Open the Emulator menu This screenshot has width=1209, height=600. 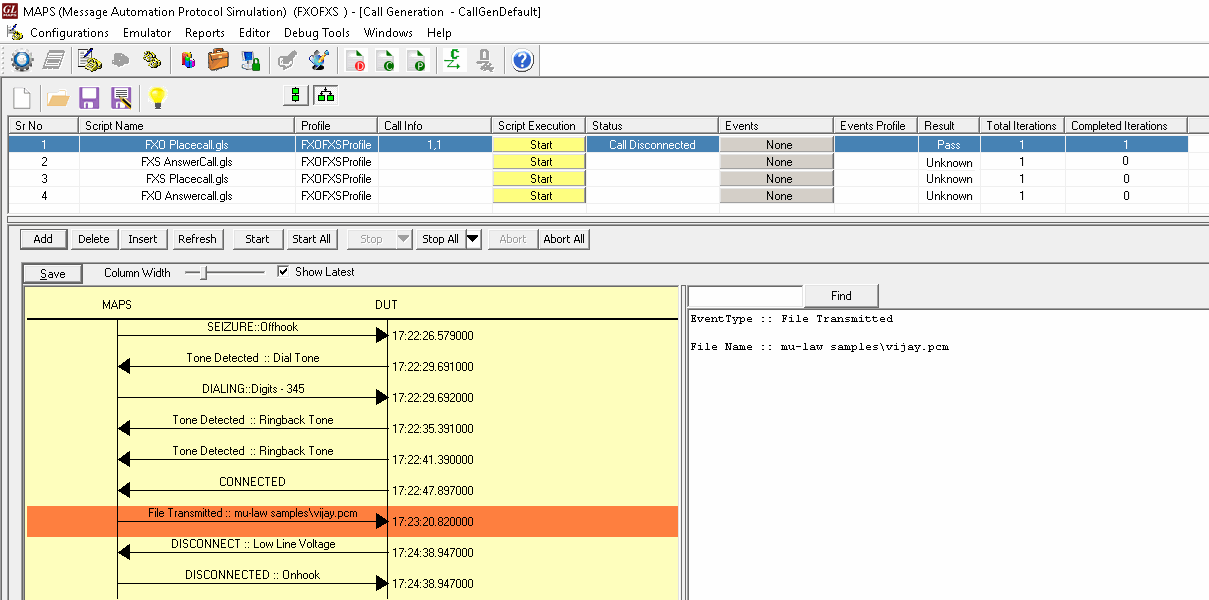pos(146,33)
